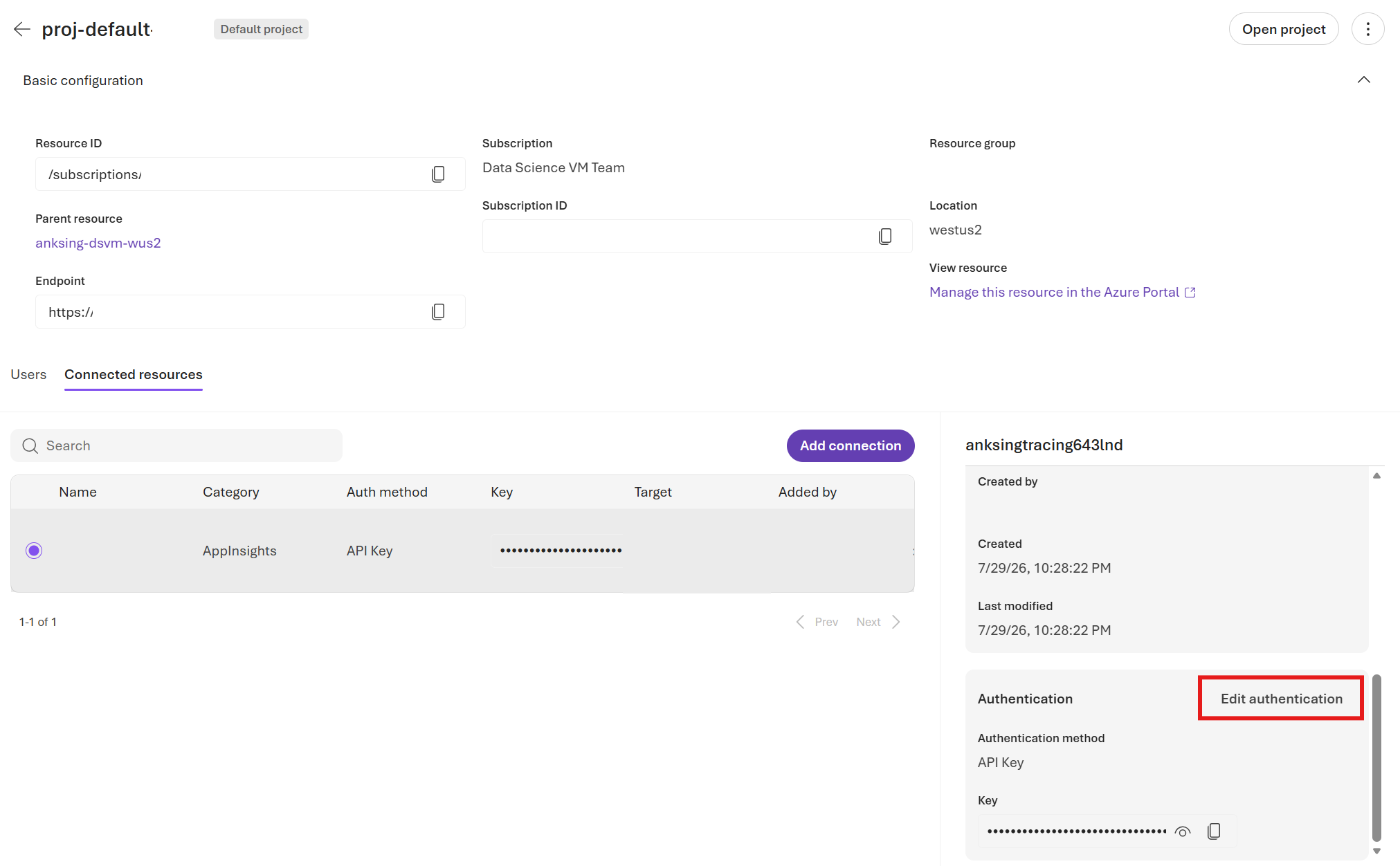
Task: Click Add connection button
Action: coord(851,446)
